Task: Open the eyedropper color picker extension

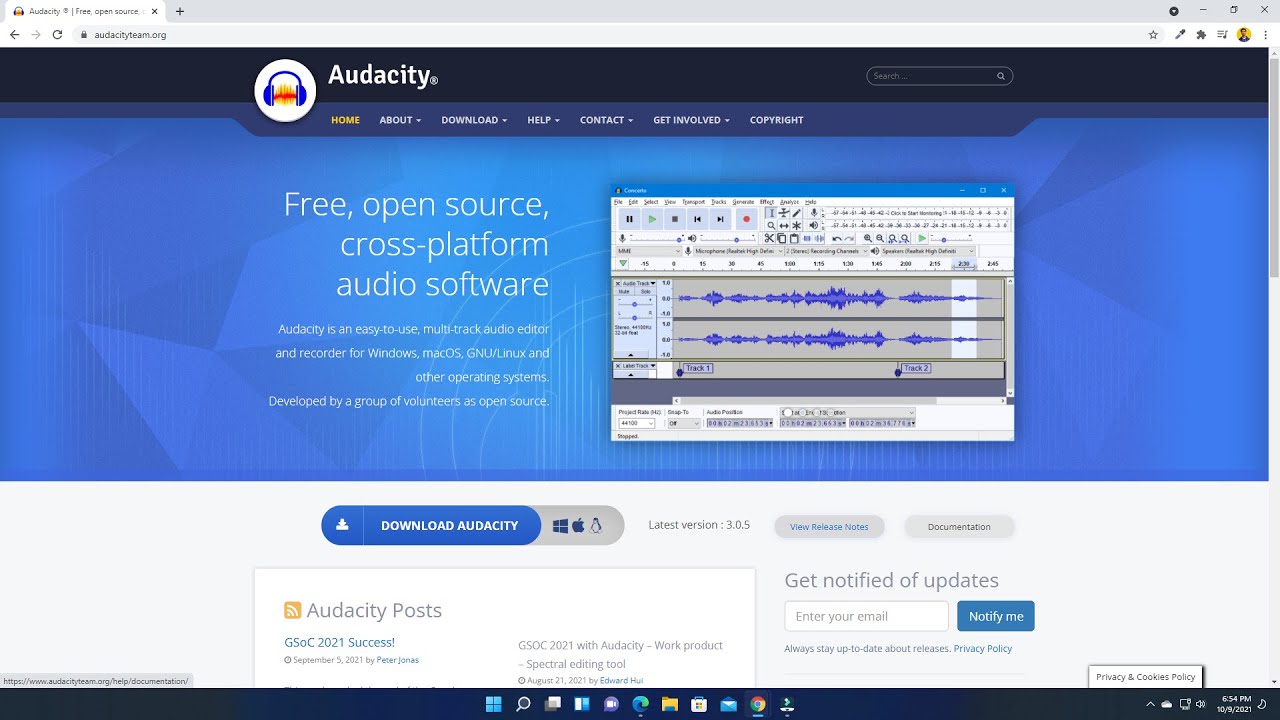Action: (x=1180, y=34)
